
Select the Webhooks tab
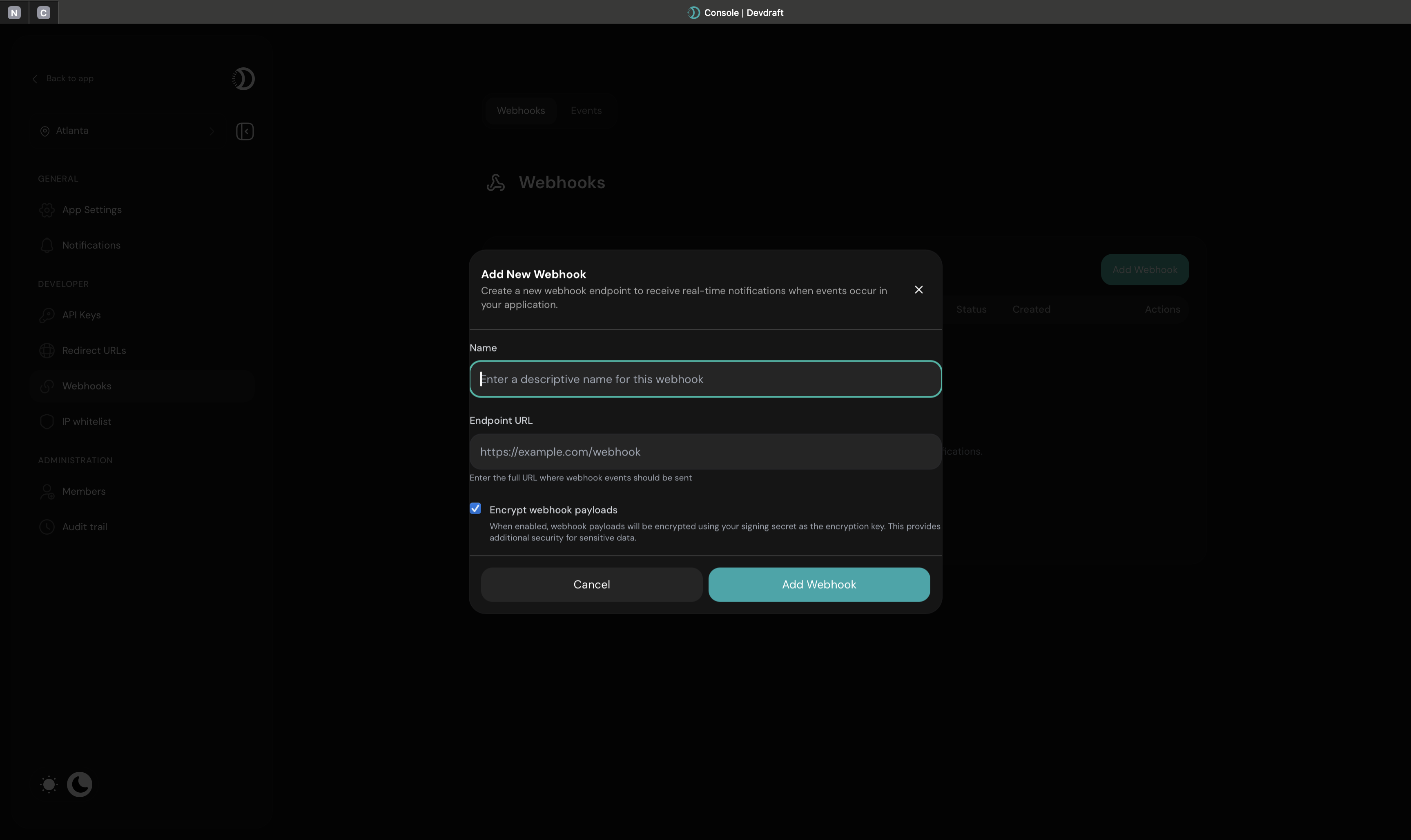(x=520, y=110)
